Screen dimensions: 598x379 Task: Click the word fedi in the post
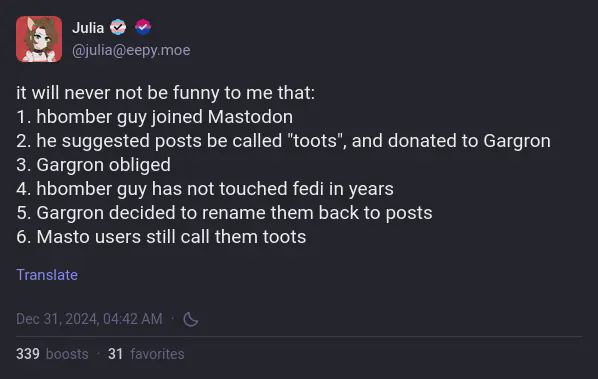[308, 189]
